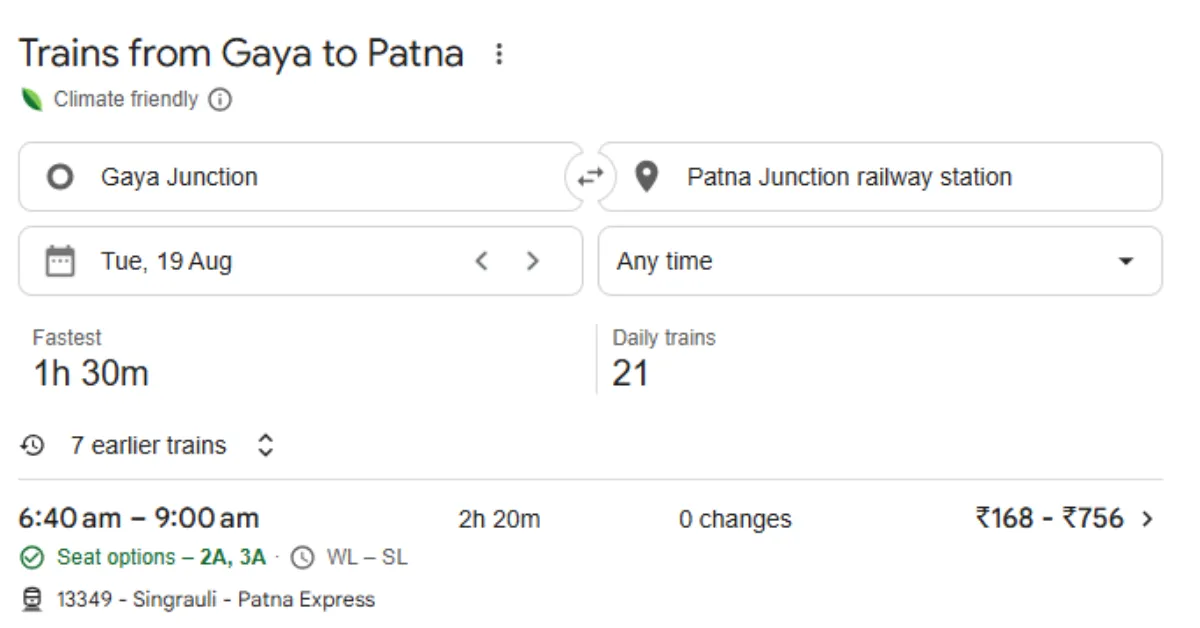The width and height of the screenshot is (1200, 628).
Task: Open the Any time dropdown
Action: [880, 261]
